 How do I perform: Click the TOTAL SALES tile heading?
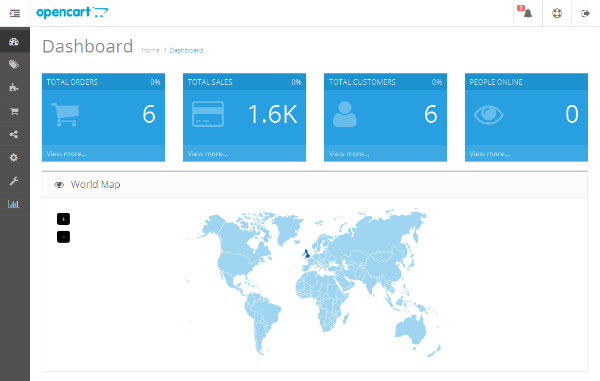[x=210, y=82]
